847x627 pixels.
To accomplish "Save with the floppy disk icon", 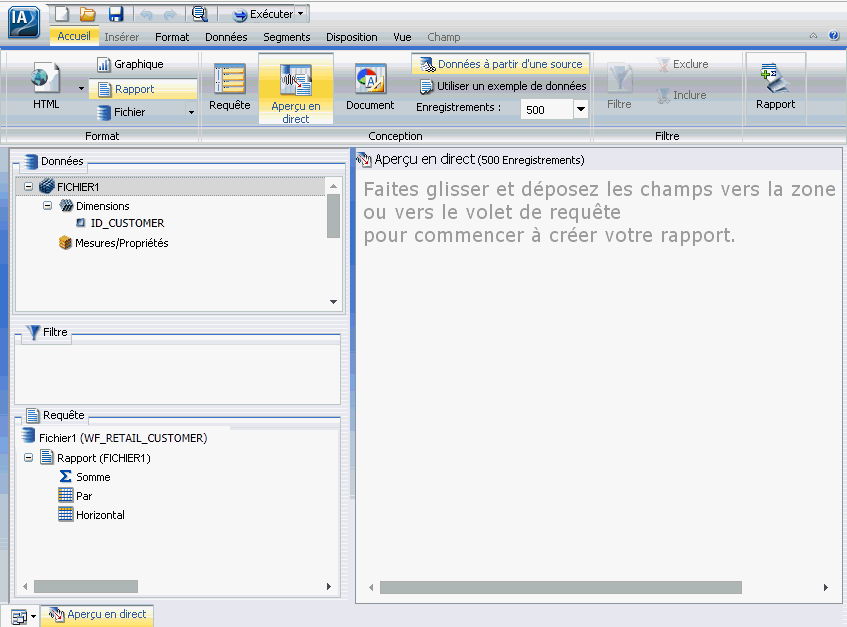I will 116,14.
